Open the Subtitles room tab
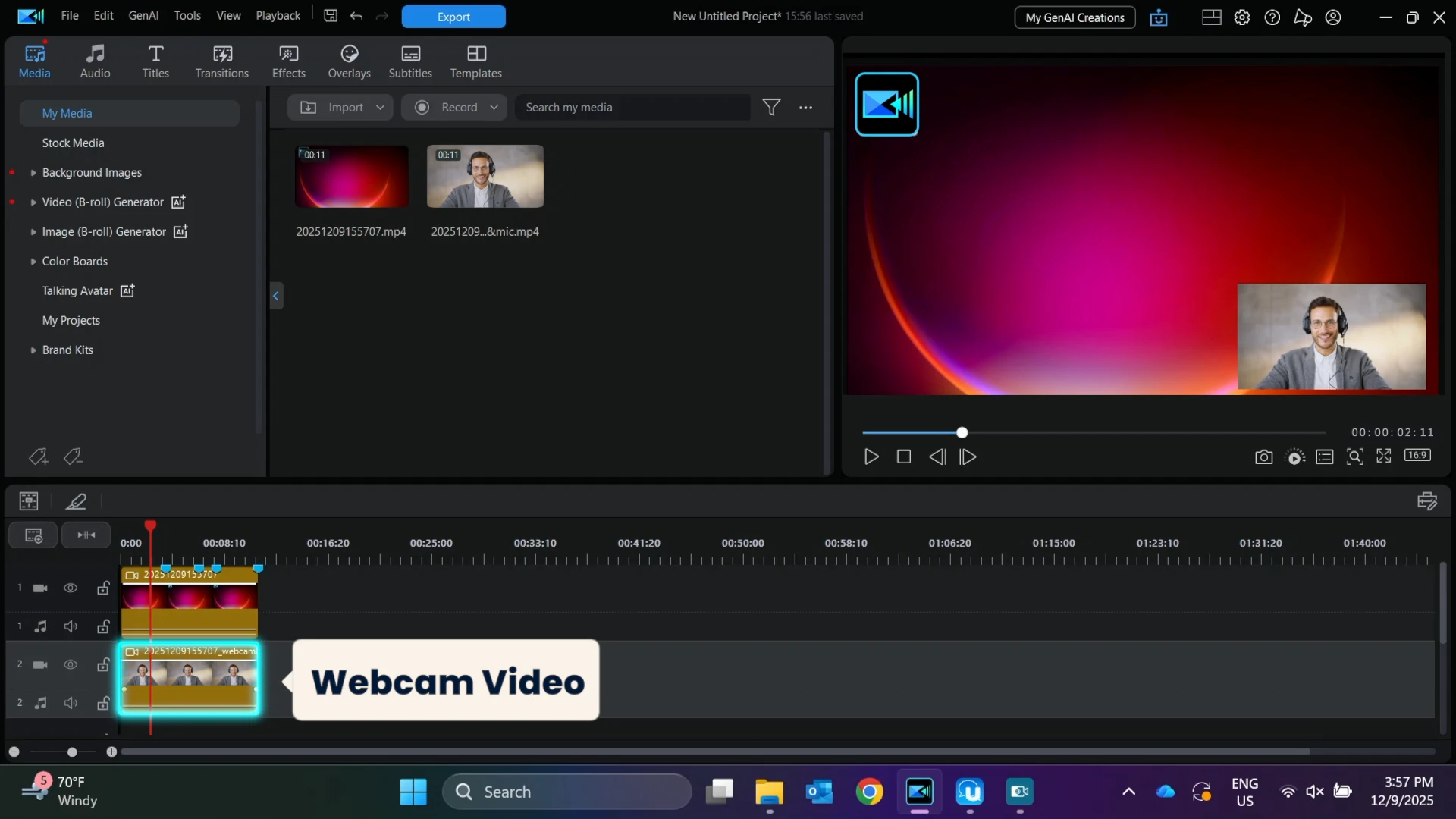 click(x=410, y=61)
